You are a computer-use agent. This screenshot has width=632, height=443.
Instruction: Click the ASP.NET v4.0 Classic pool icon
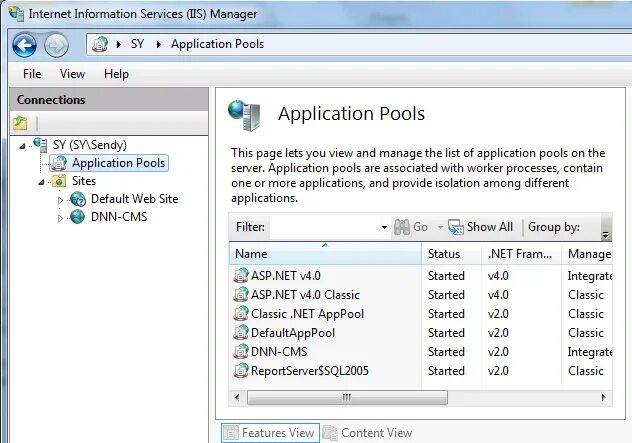tap(241, 294)
